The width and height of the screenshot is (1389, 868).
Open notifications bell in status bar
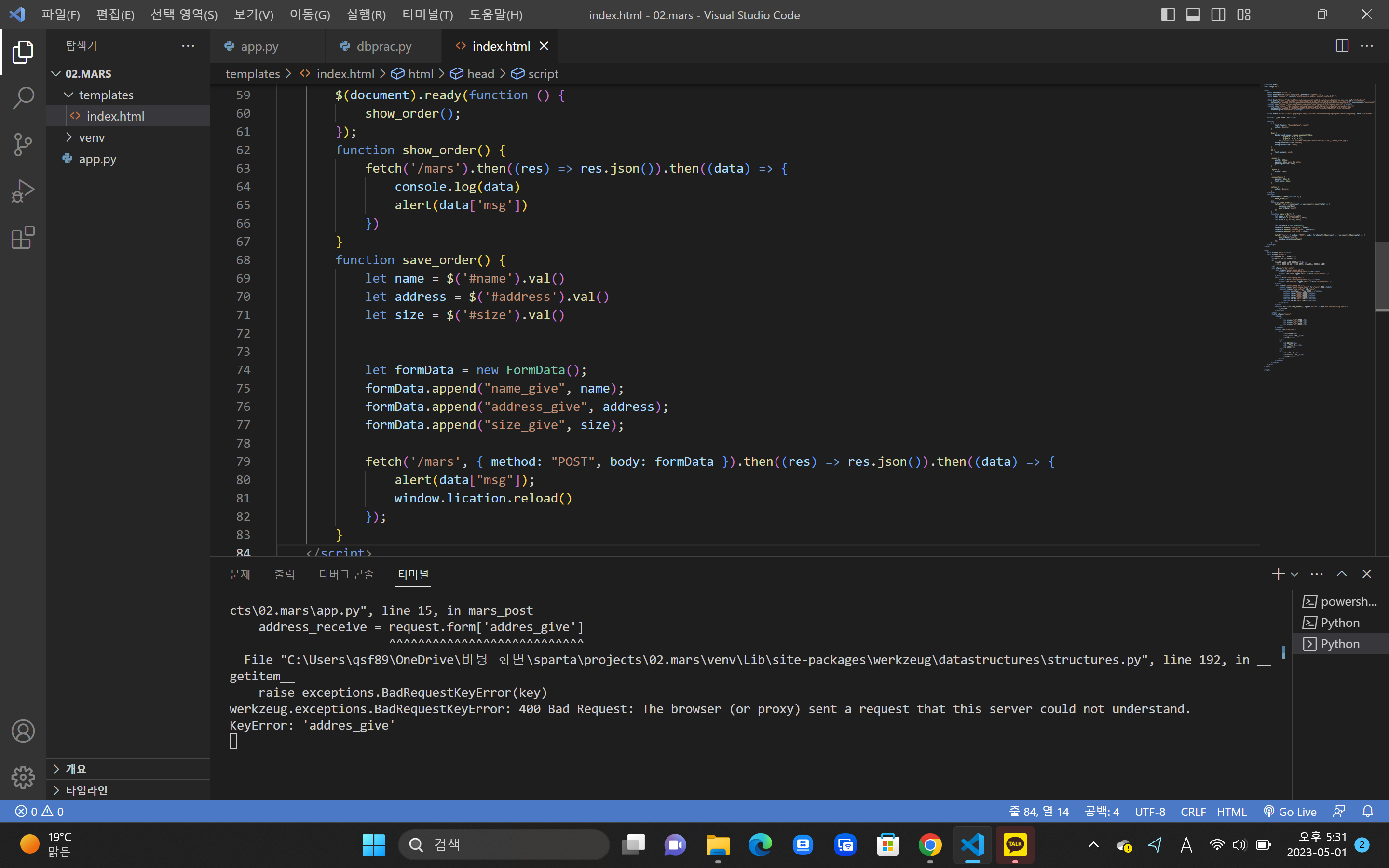(1368, 811)
